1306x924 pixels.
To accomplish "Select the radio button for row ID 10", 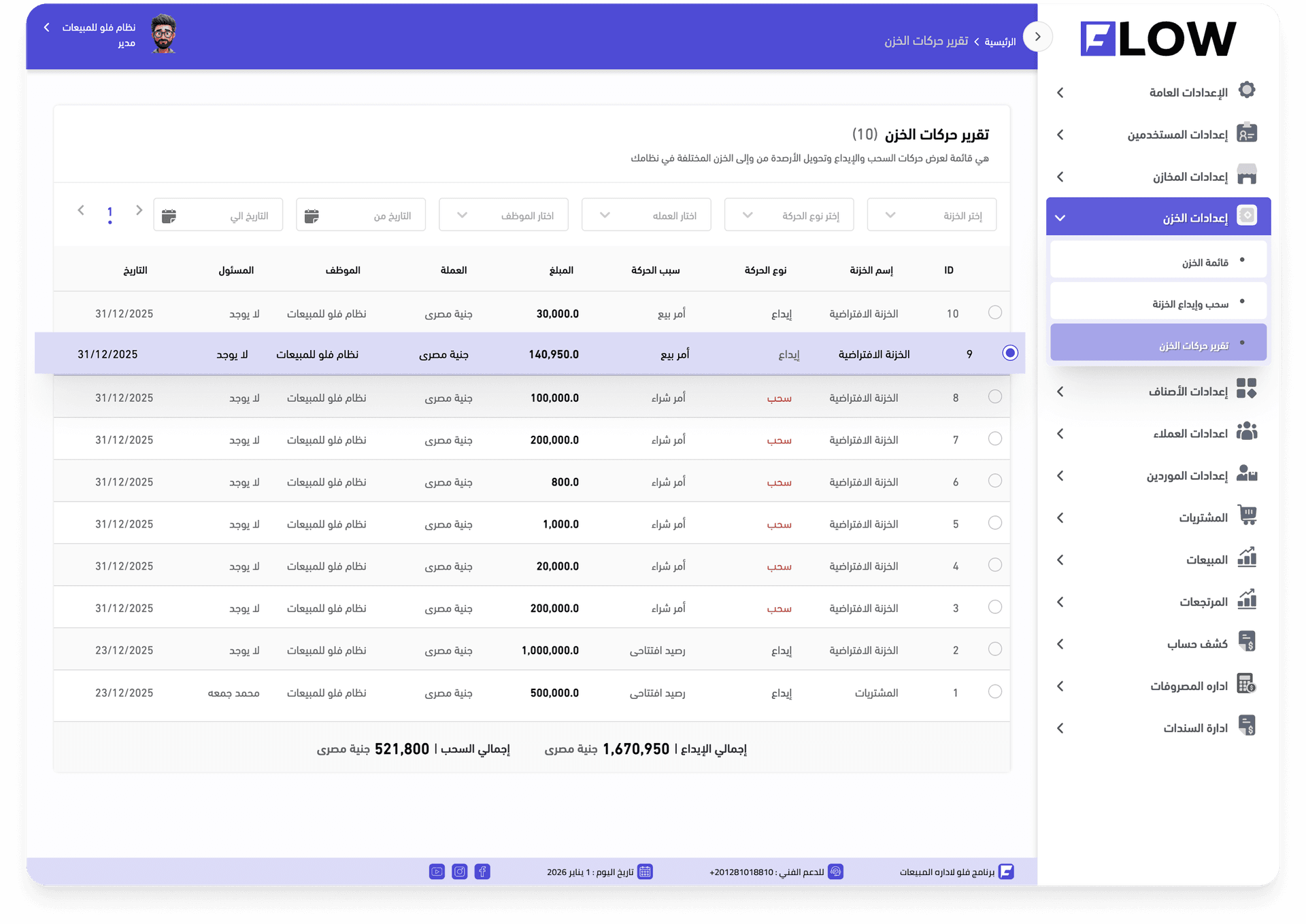I will 995,313.
